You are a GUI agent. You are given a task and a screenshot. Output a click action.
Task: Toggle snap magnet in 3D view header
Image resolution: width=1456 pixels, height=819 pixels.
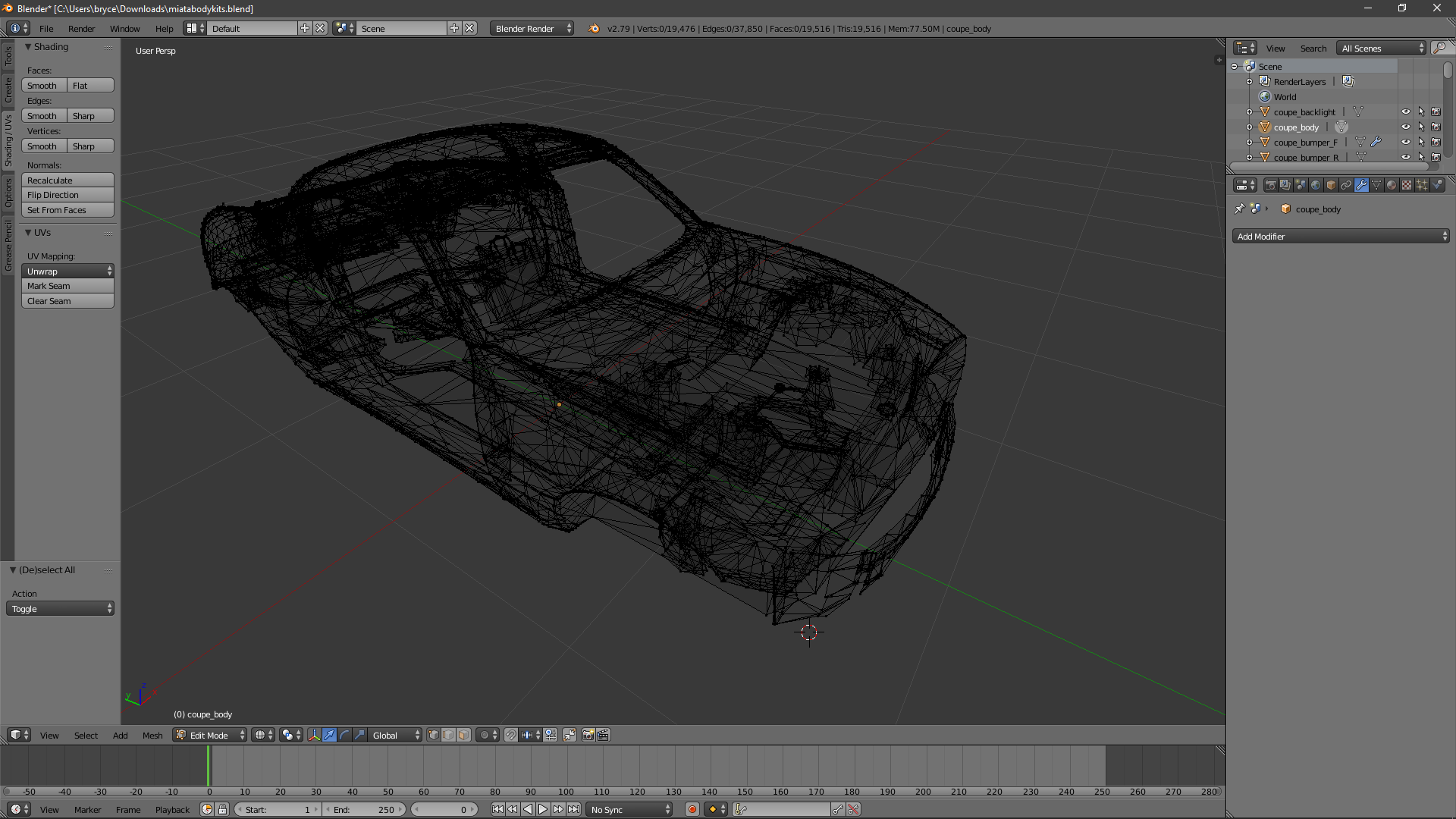pos(511,735)
